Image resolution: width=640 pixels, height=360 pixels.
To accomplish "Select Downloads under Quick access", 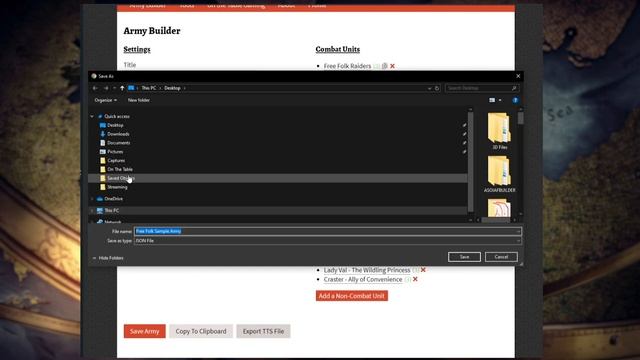I will (118, 134).
